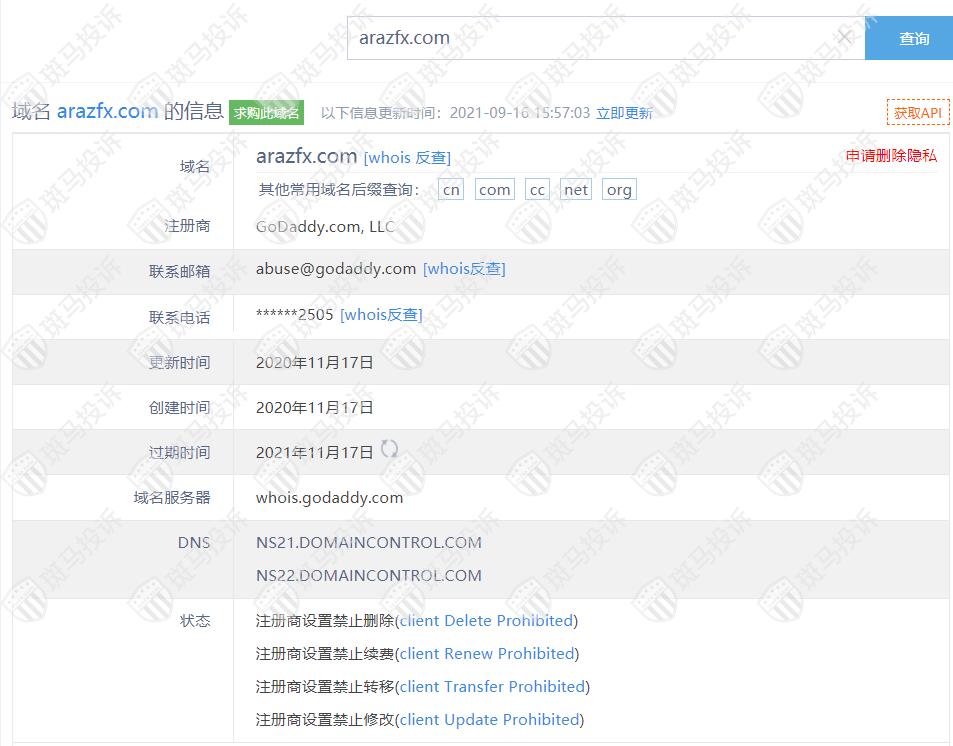
Task: Open whois反查 link beside abuse@godaddy.com email
Action: (x=464, y=268)
